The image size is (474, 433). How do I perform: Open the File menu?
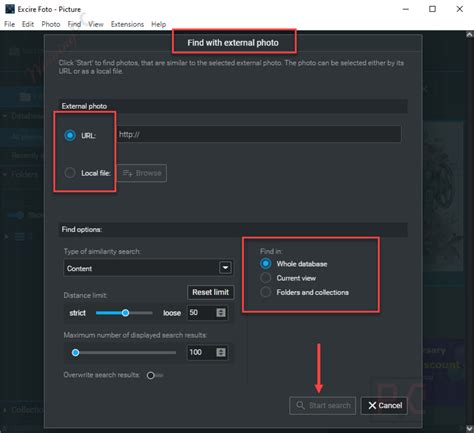tap(9, 24)
